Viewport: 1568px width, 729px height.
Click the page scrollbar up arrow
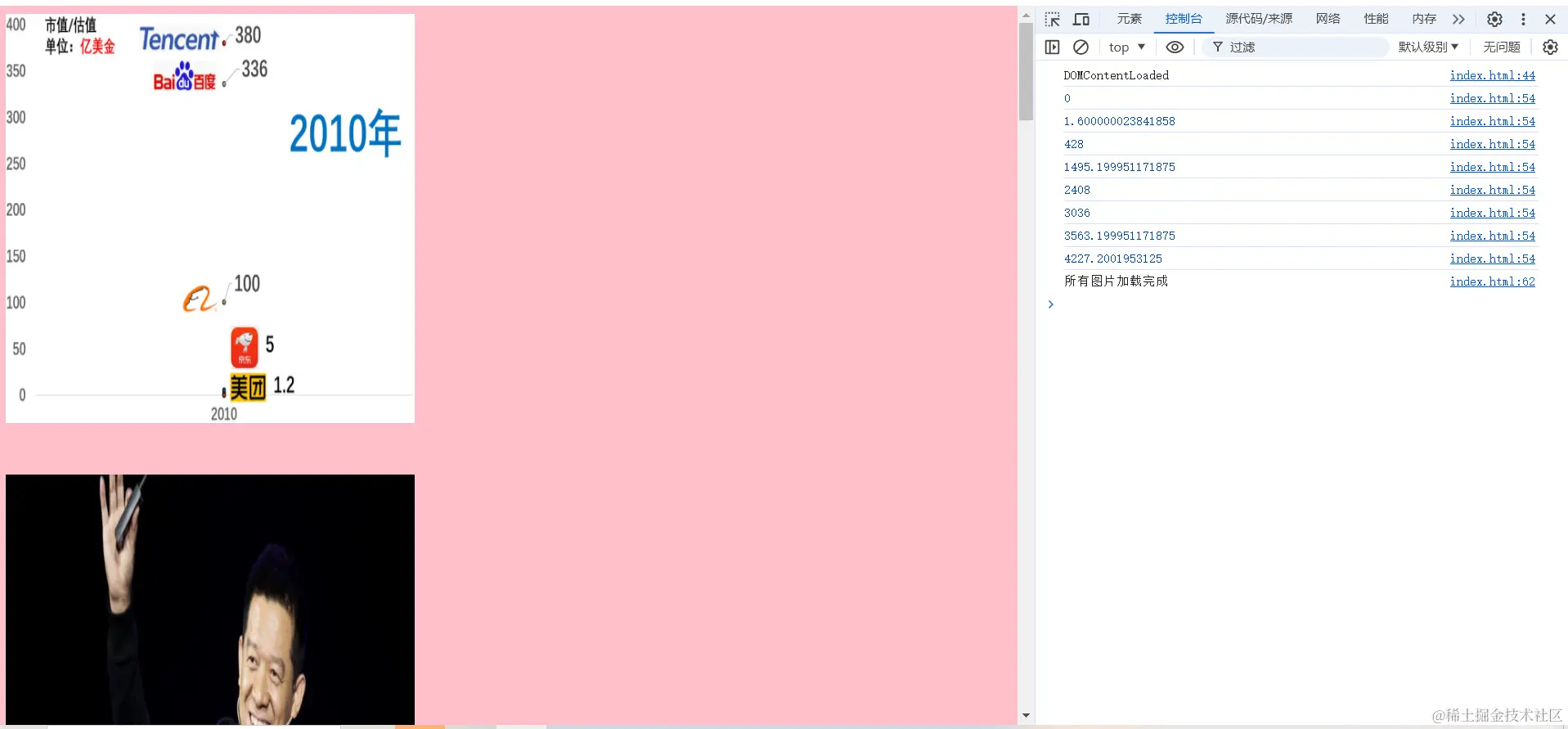1026,16
